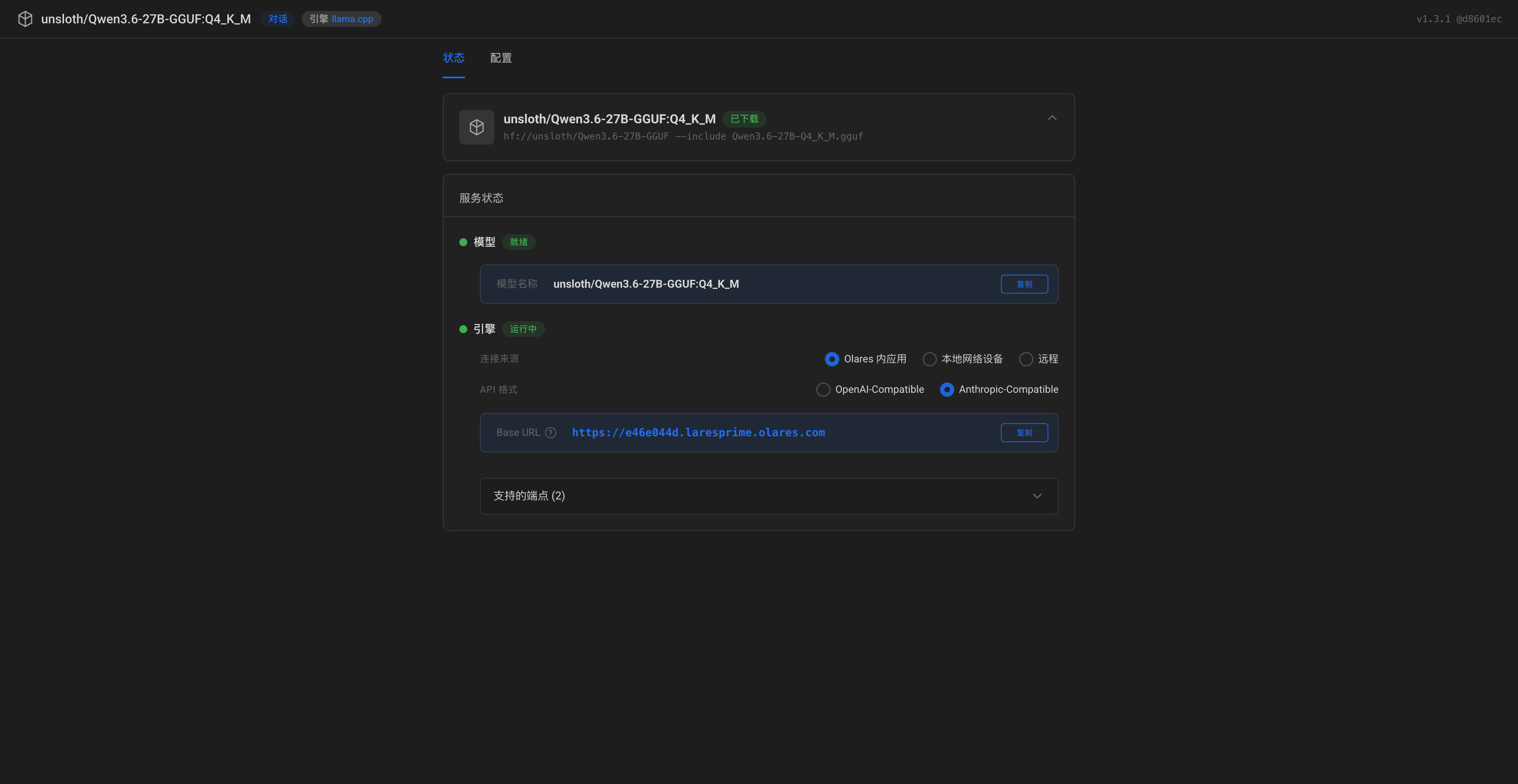Click the 服务状态 section heading
Image resolution: width=1518 pixels, height=784 pixels.
(x=481, y=198)
